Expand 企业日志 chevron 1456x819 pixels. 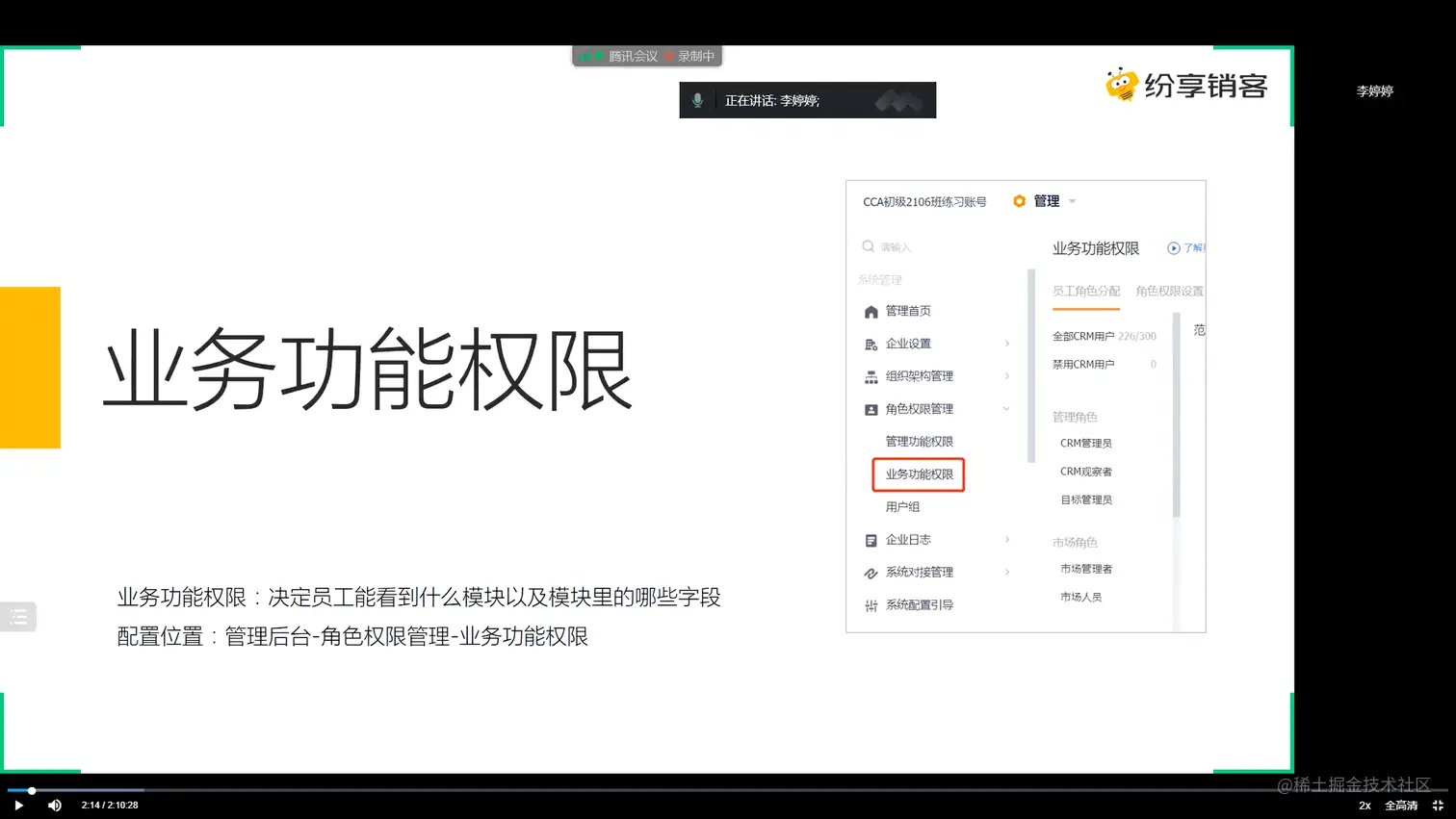[x=1007, y=540]
